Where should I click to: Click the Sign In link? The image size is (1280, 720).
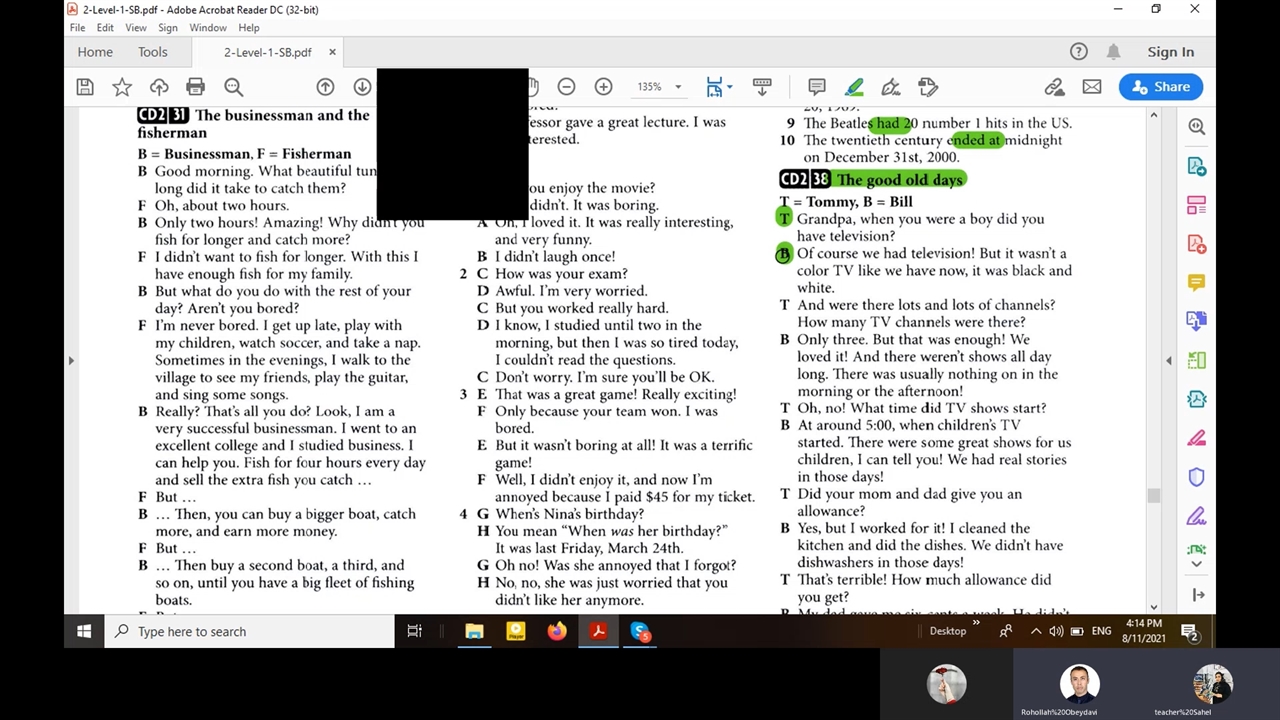tap(1170, 52)
